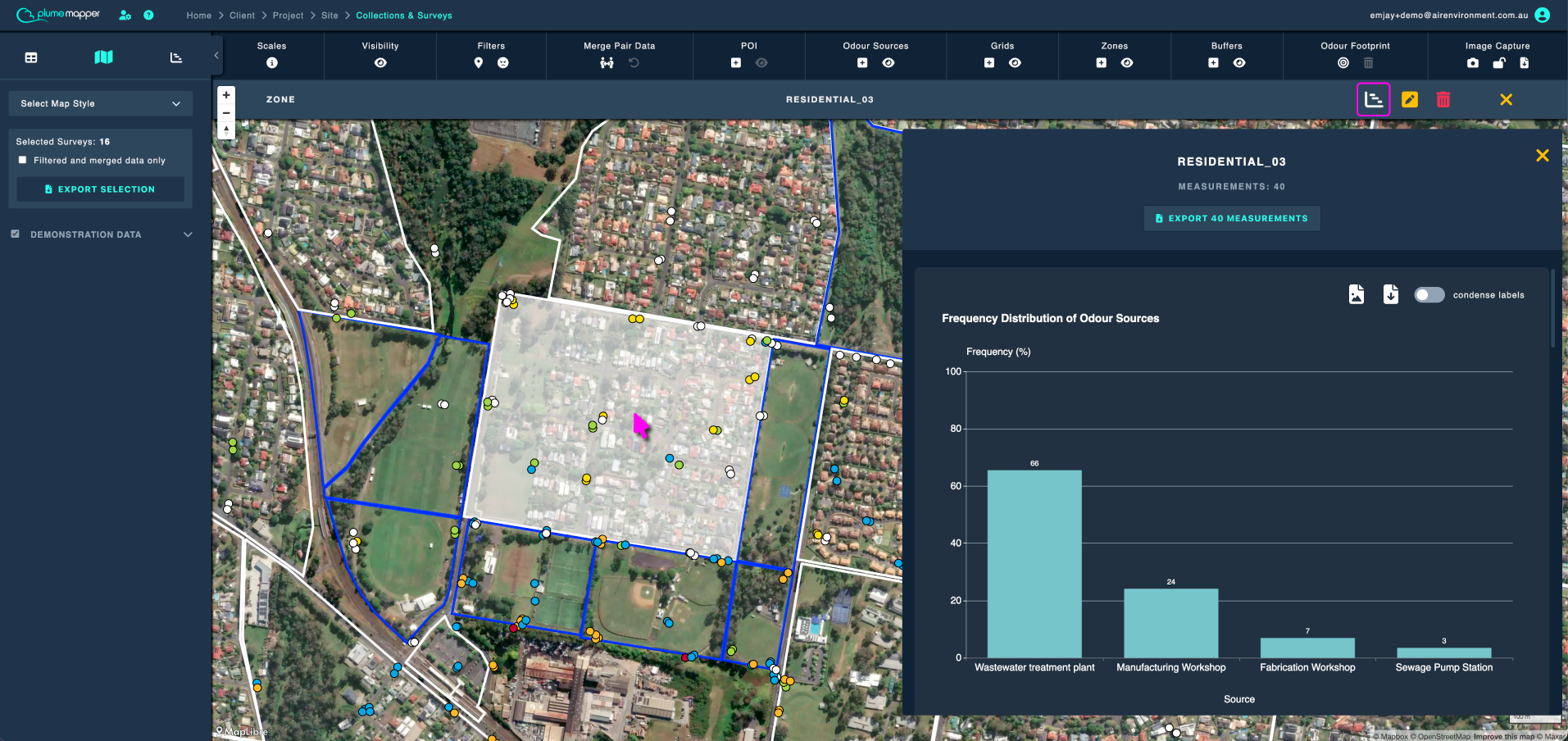Viewport: 1568px width, 741px height.
Task: Delete the odour footprint with the trash icon
Action: (1368, 63)
